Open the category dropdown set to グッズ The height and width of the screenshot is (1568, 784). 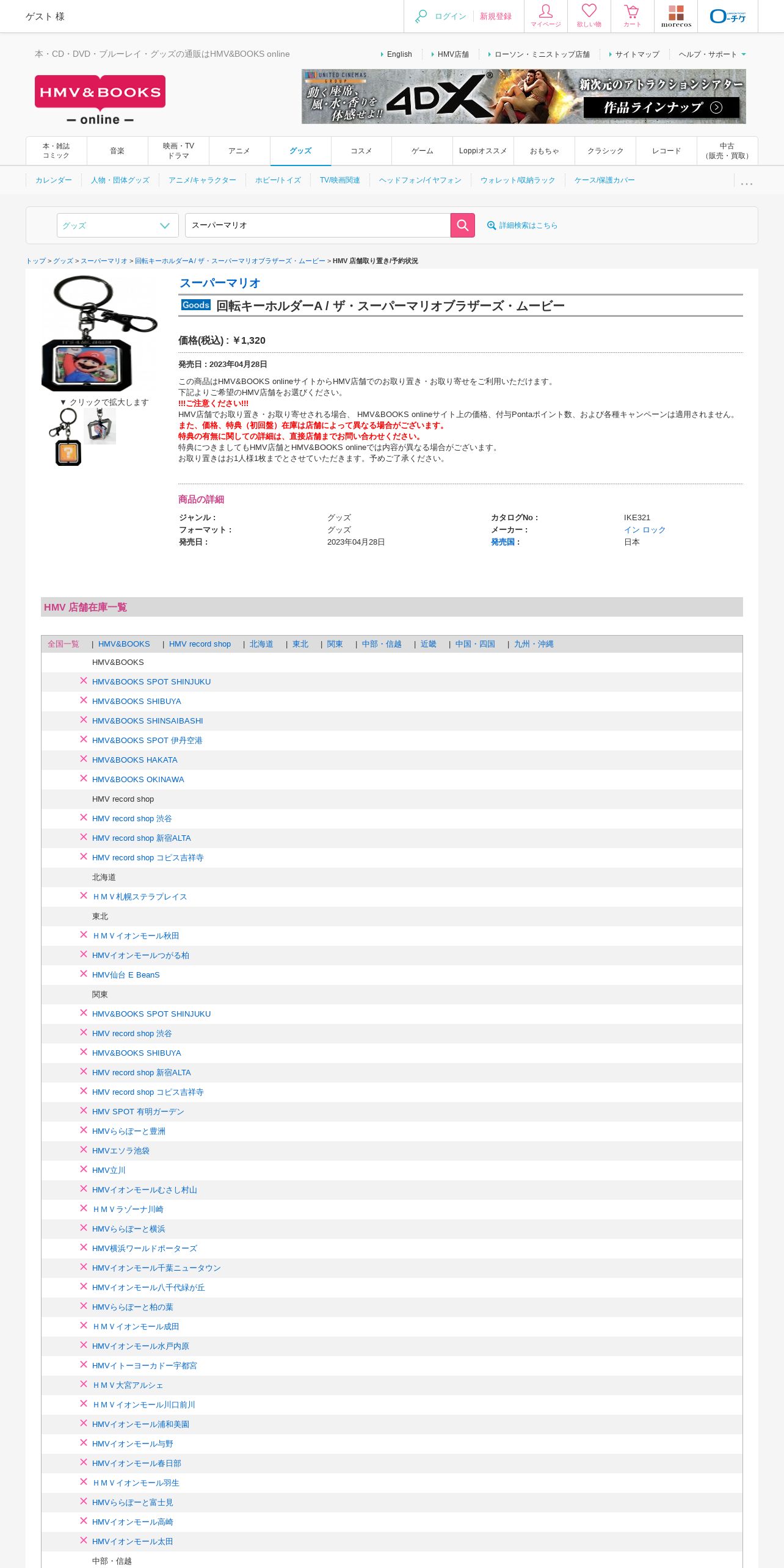point(117,225)
